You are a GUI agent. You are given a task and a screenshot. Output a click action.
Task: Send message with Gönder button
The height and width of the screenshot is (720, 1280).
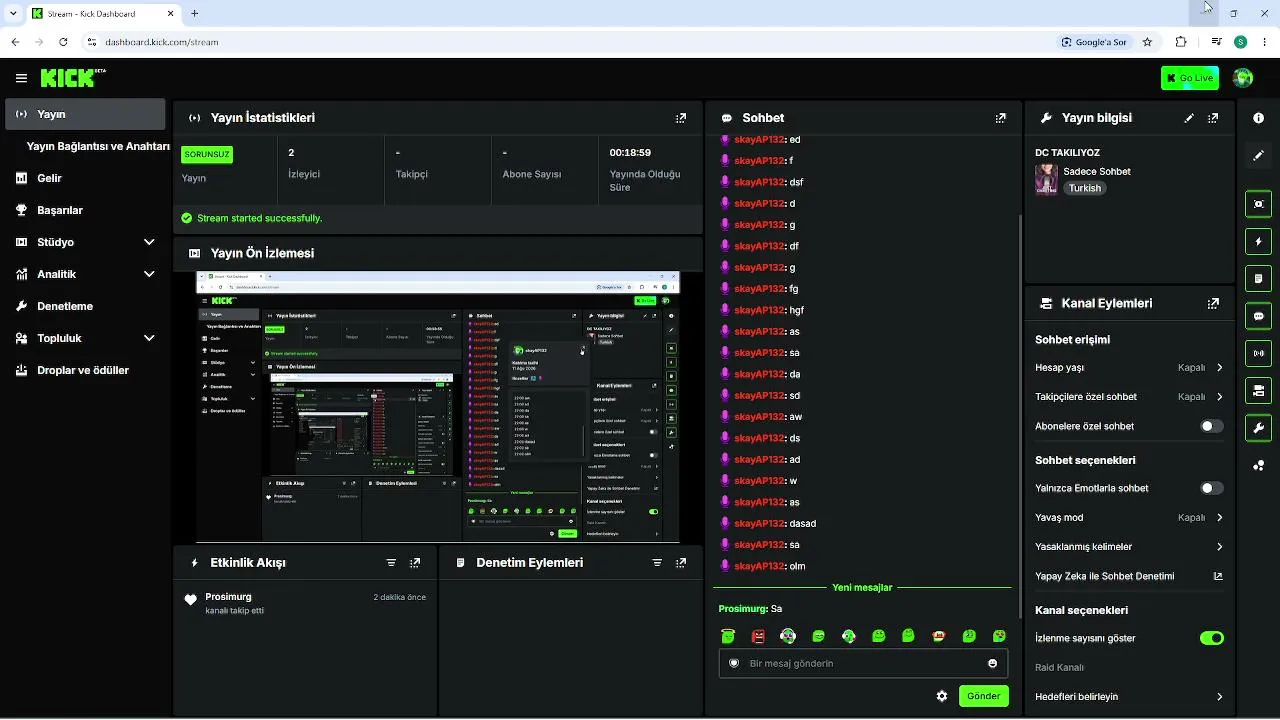click(983, 696)
